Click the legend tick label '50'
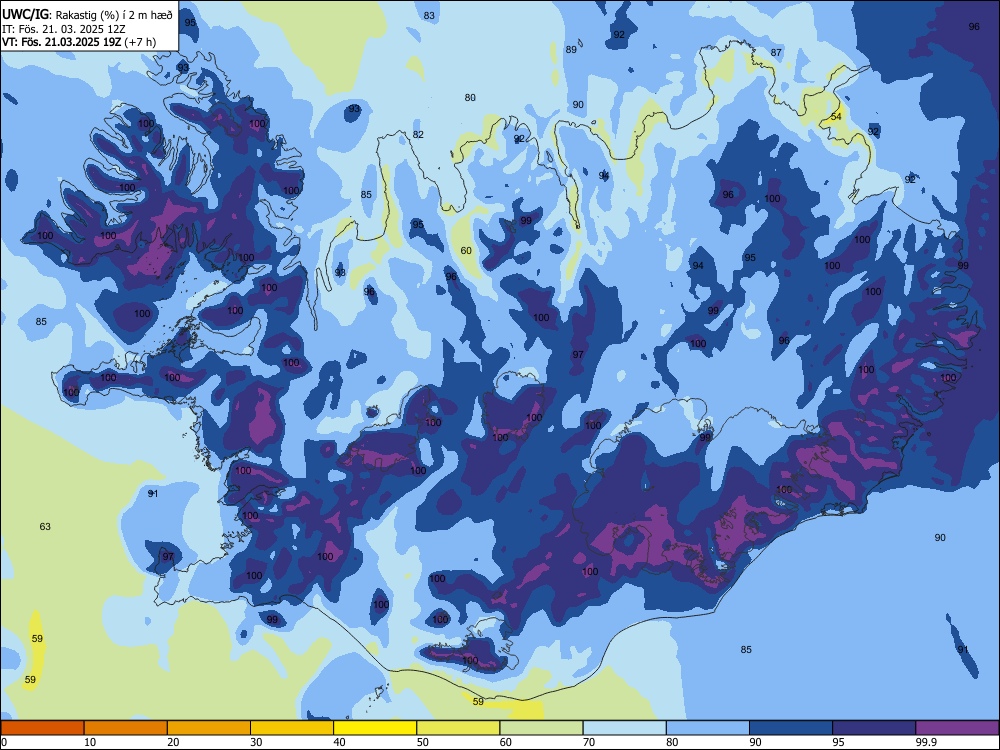Screen dimensions: 1000x750 point(423,742)
